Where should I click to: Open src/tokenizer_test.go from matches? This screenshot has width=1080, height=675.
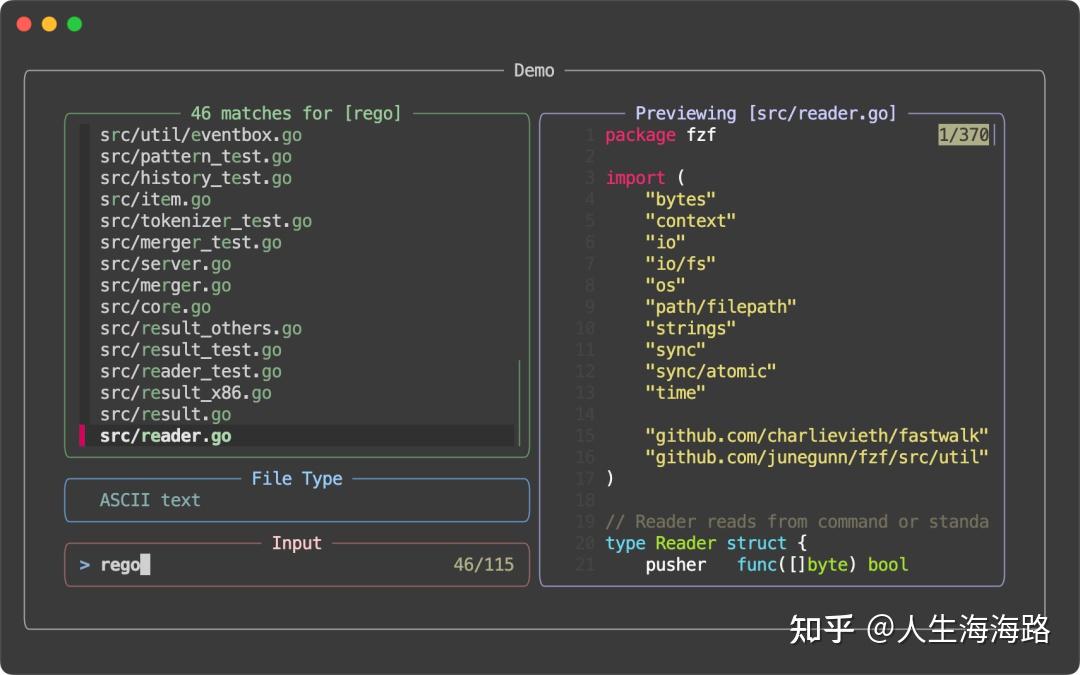205,221
